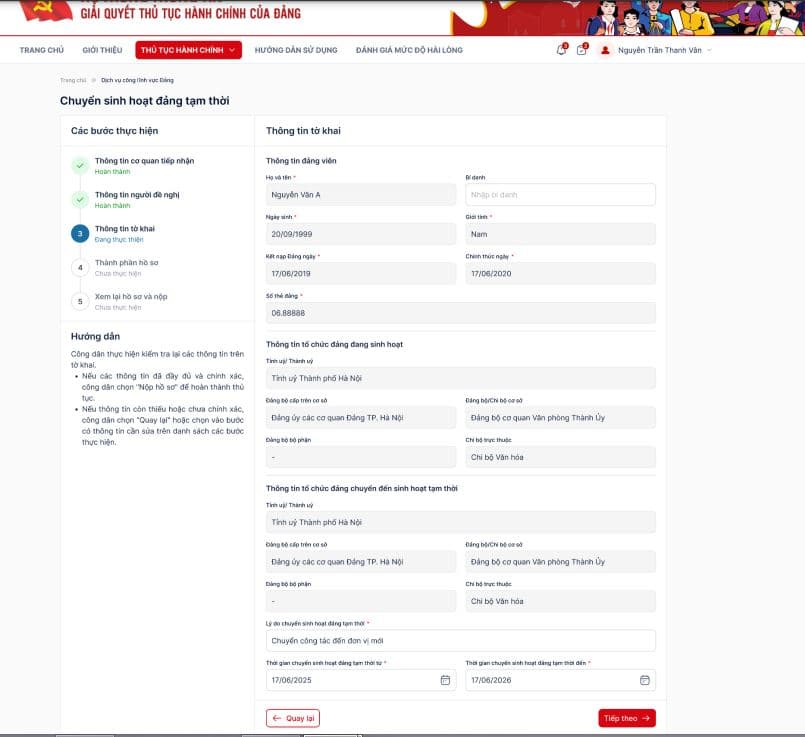The width and height of the screenshot is (805, 737).
Task: Open the HƯỚNG DẪN SỬ DỤNG menu item
Action: (x=296, y=50)
